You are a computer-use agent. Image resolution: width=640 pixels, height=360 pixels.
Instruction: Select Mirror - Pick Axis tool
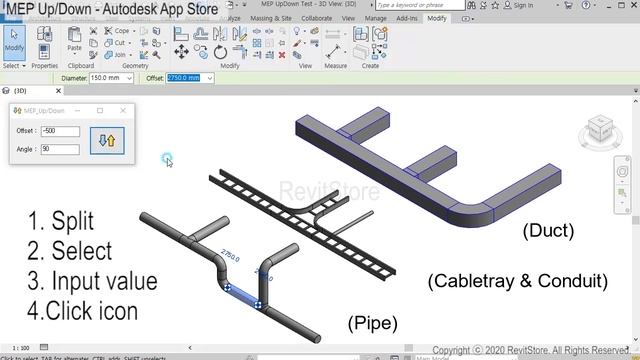220,34
